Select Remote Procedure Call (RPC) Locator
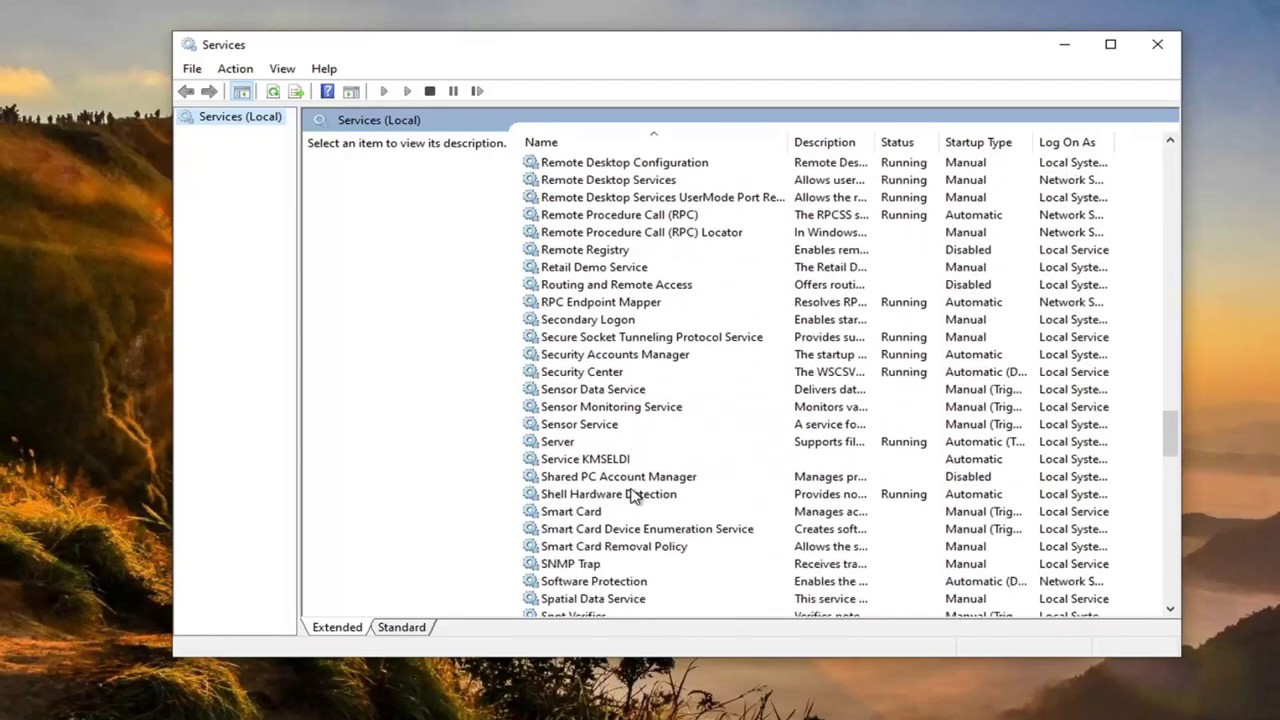This screenshot has height=720, width=1280. pyautogui.click(x=641, y=232)
